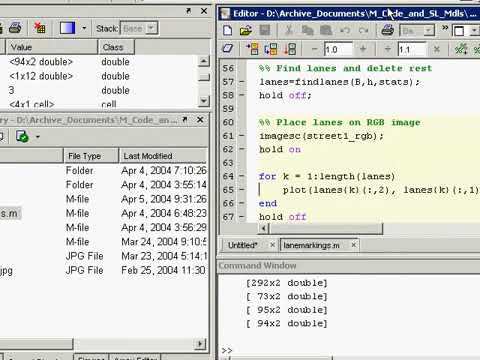
Task: Click the Evaluate cell icon
Action: [x=252, y=49]
